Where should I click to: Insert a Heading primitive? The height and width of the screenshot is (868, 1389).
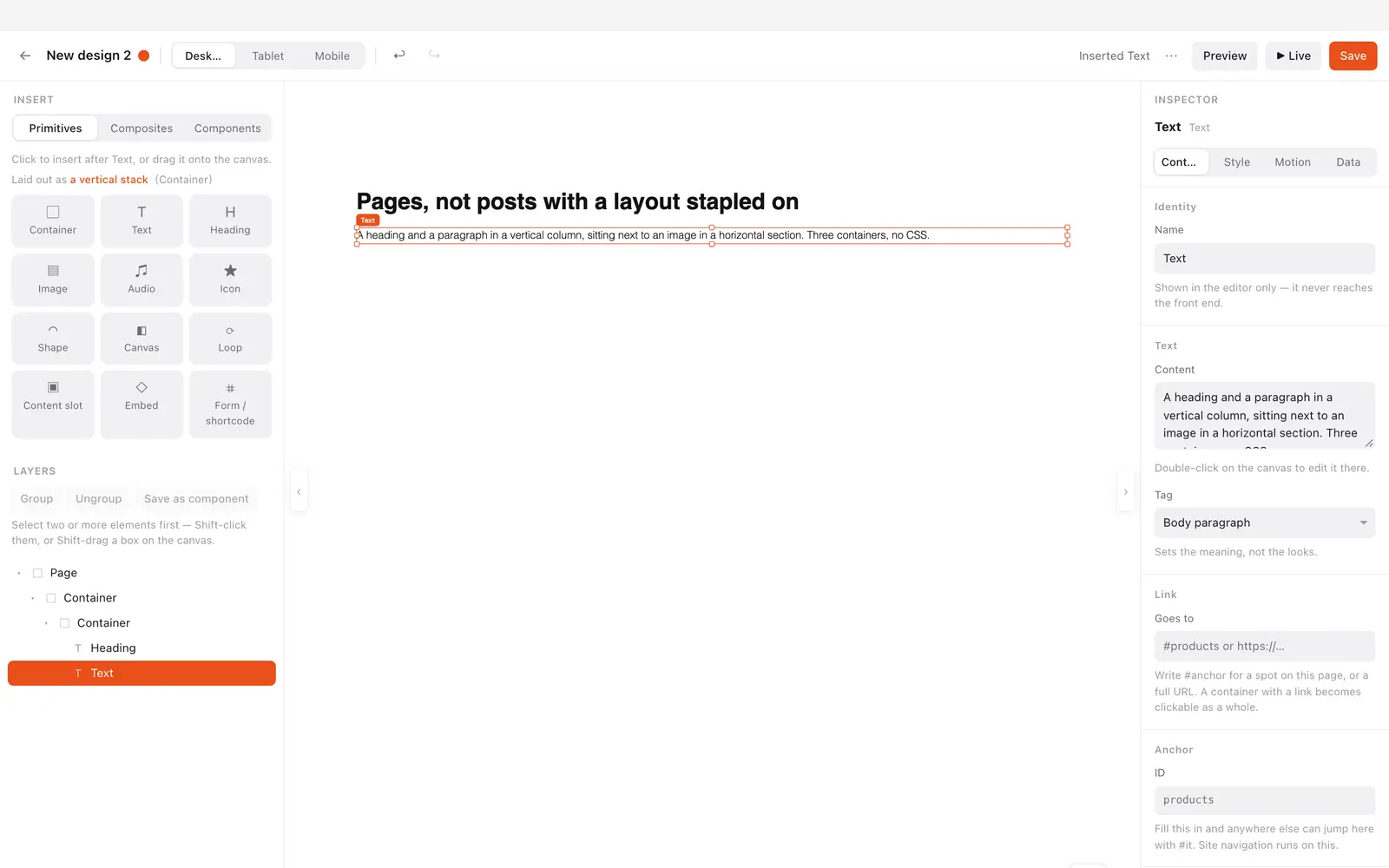coord(230,220)
